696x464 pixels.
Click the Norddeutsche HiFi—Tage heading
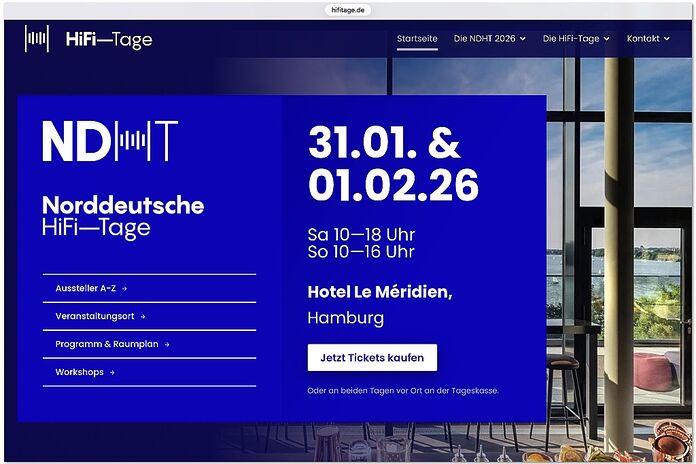pyautogui.click(x=123, y=217)
